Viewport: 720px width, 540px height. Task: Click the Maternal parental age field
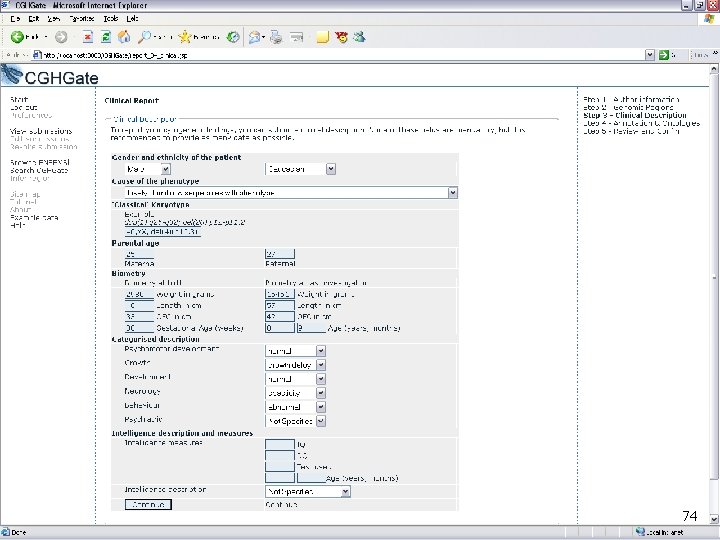tap(139, 253)
